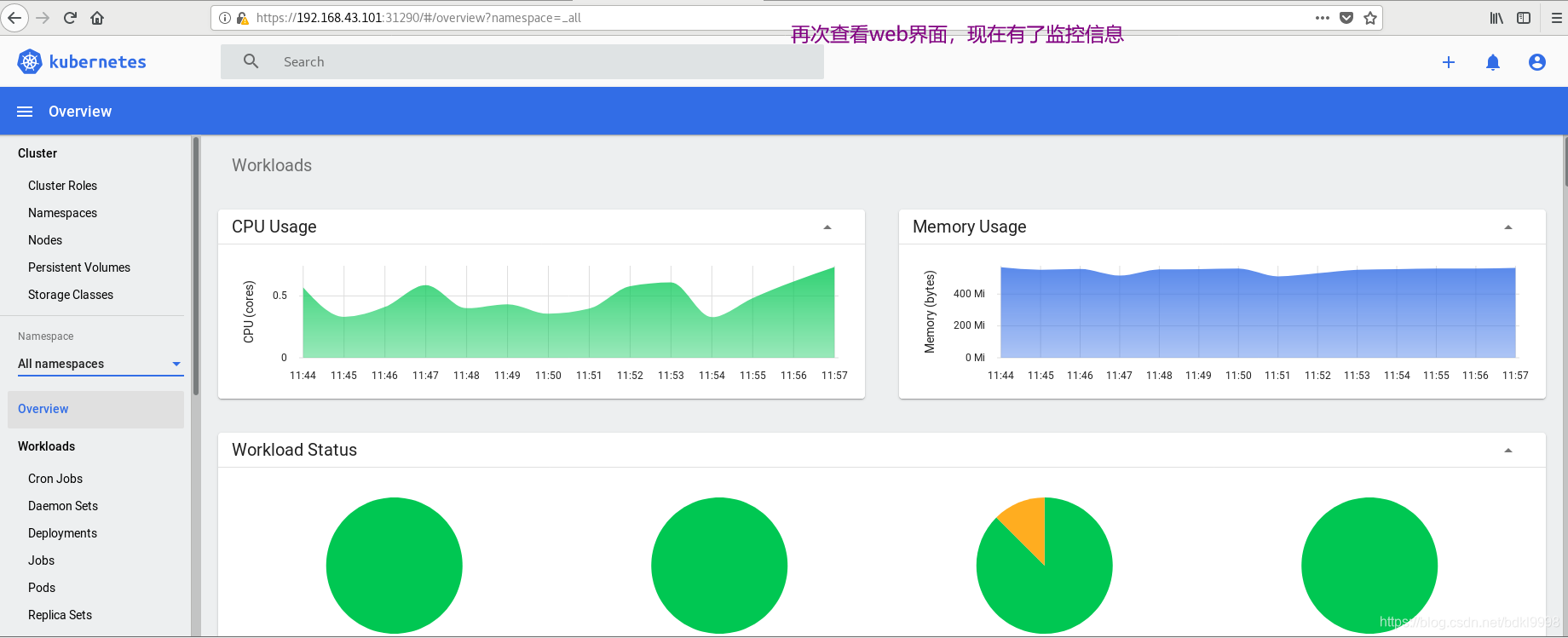This screenshot has width=1568, height=638.
Task: Click the blue memory usage area chart
Action: point(1258,313)
